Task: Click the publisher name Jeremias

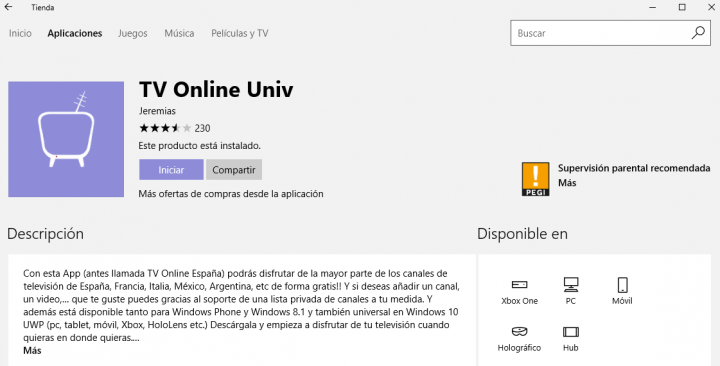Action: pyautogui.click(x=157, y=111)
